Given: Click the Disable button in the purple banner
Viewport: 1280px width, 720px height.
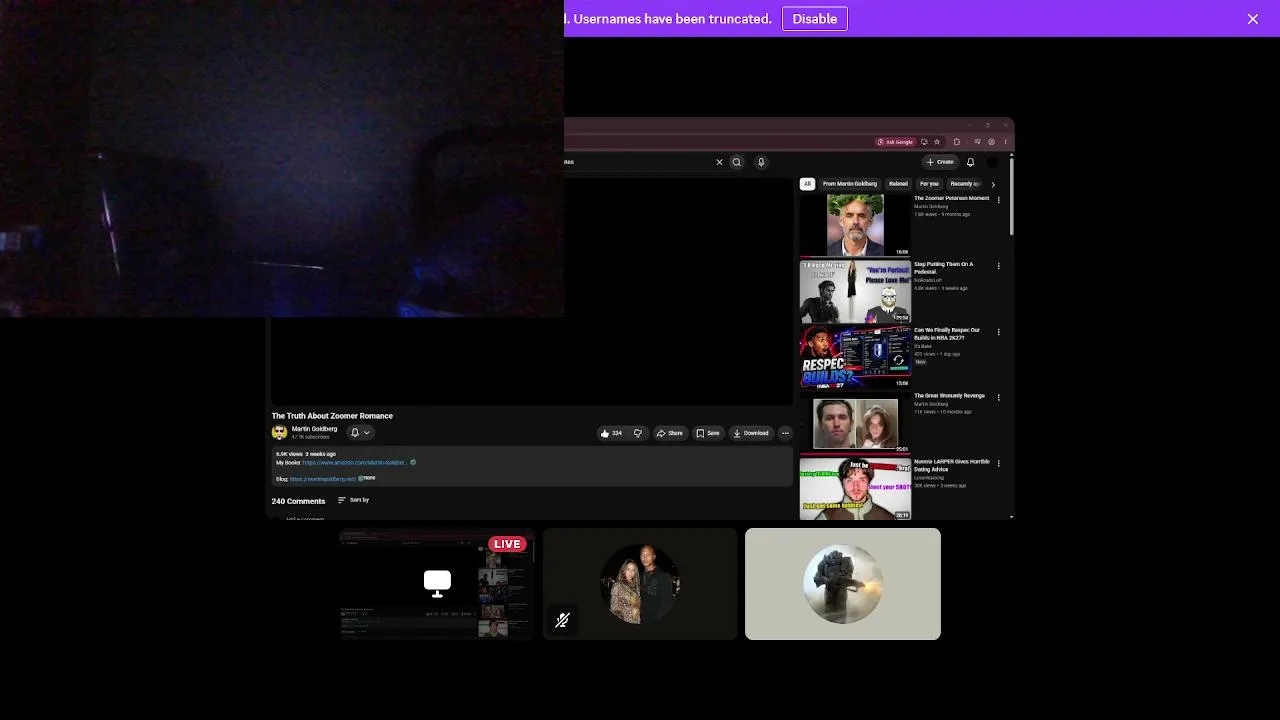Looking at the screenshot, I should click(815, 19).
